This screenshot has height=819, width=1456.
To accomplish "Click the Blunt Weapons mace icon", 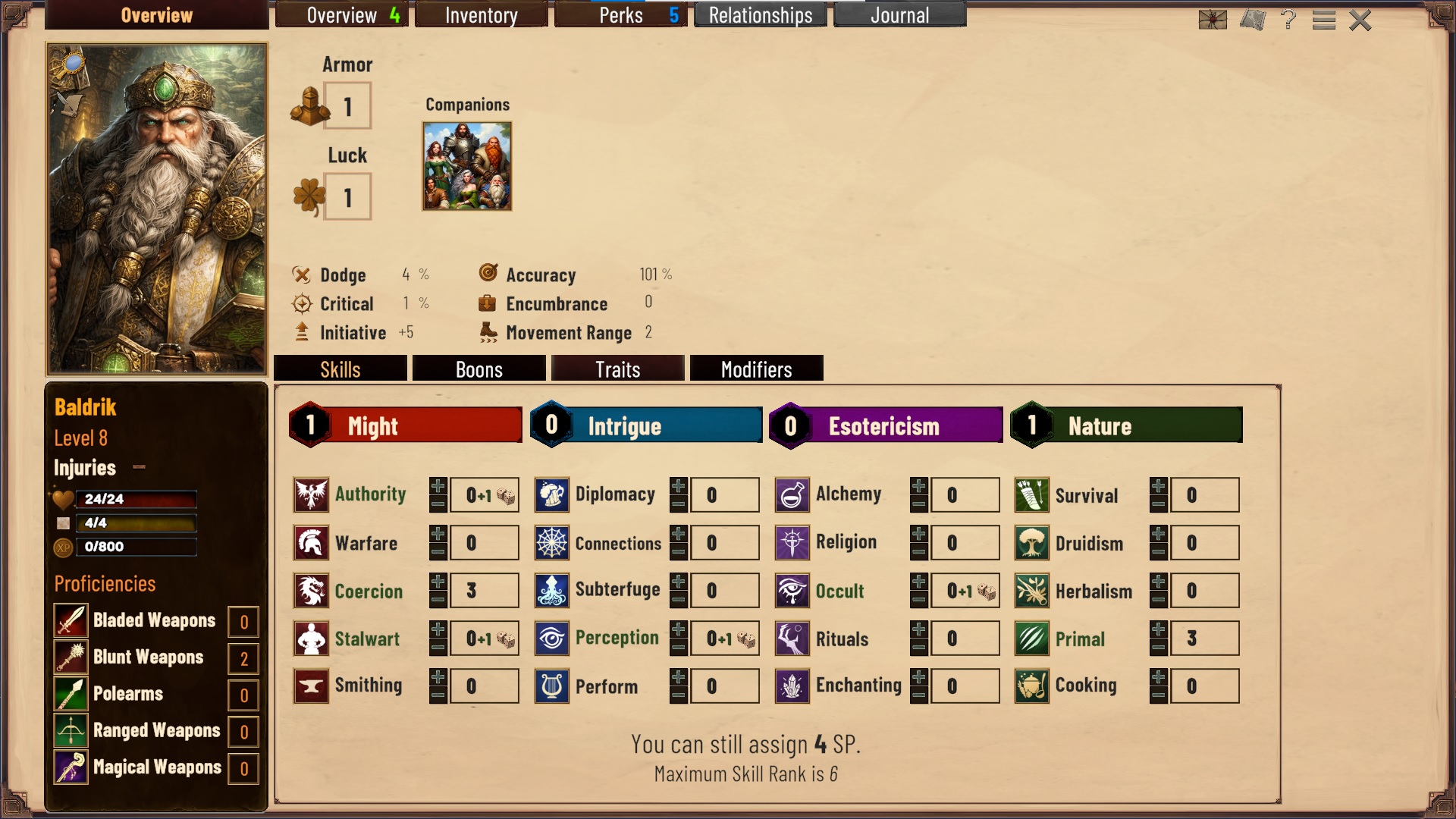I will coord(71,657).
